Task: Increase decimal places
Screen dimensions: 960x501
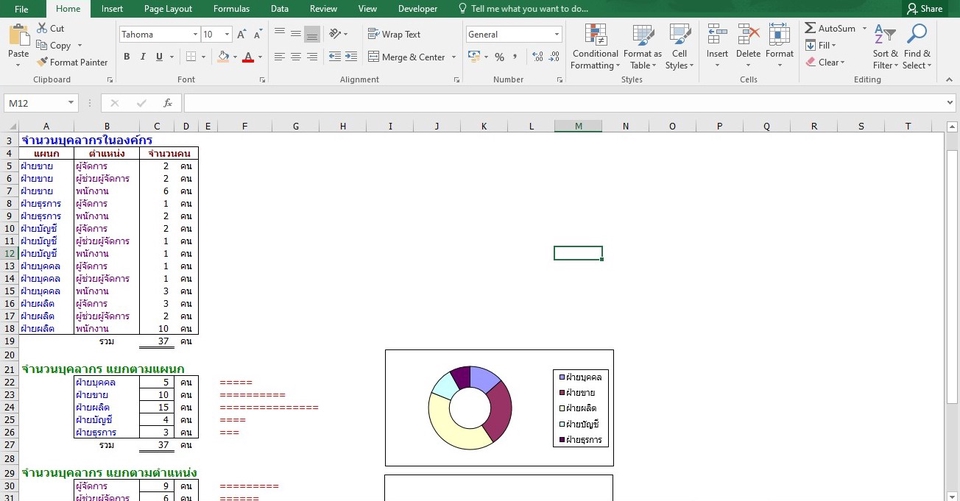Action: click(538, 57)
